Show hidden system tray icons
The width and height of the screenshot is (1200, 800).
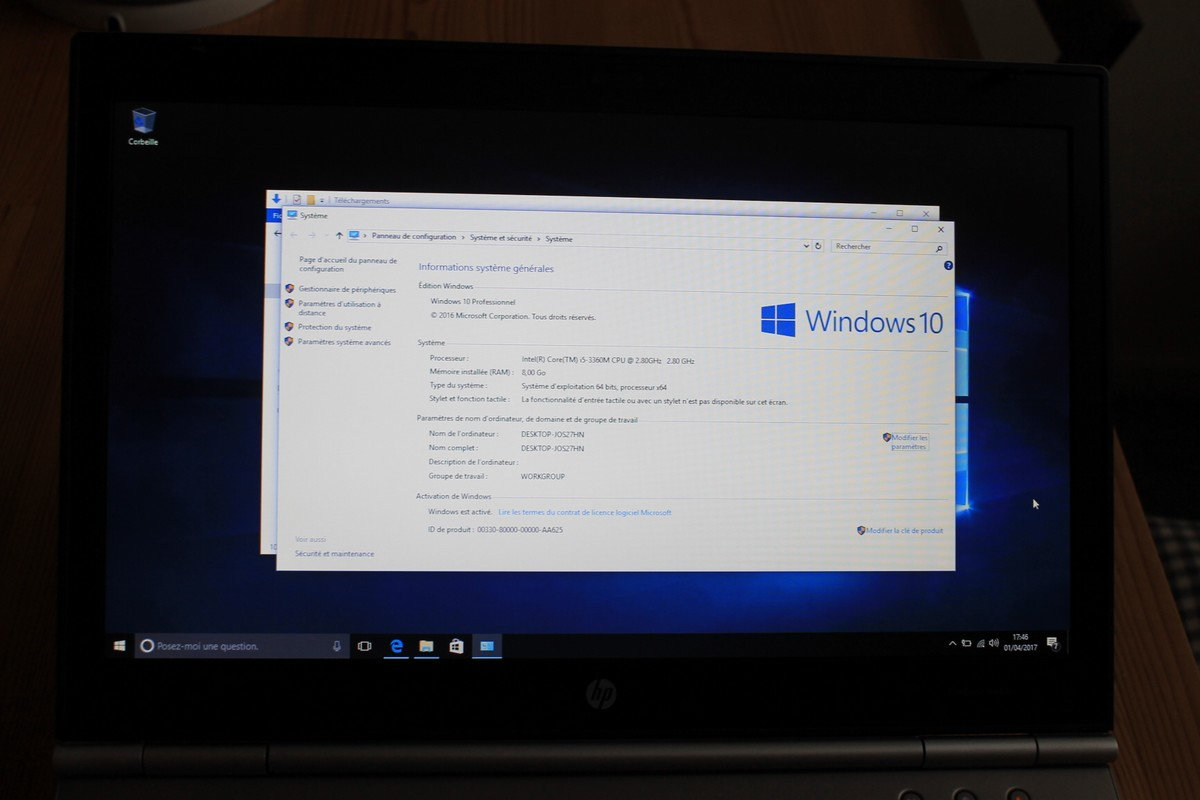coord(952,643)
